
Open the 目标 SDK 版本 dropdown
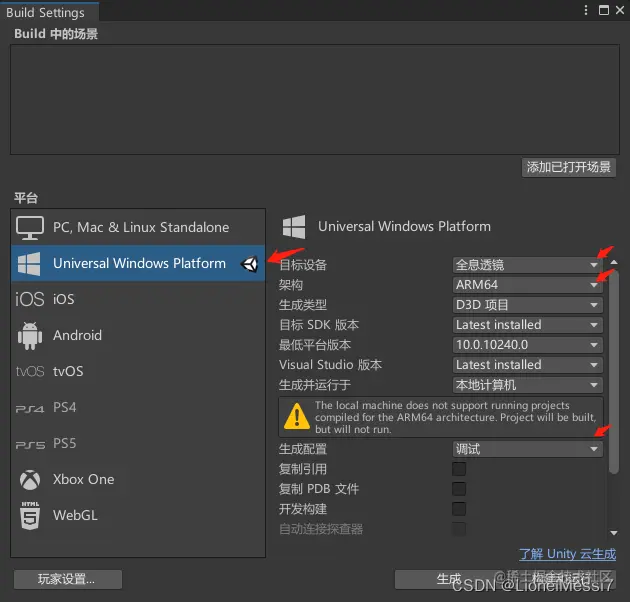coord(527,325)
